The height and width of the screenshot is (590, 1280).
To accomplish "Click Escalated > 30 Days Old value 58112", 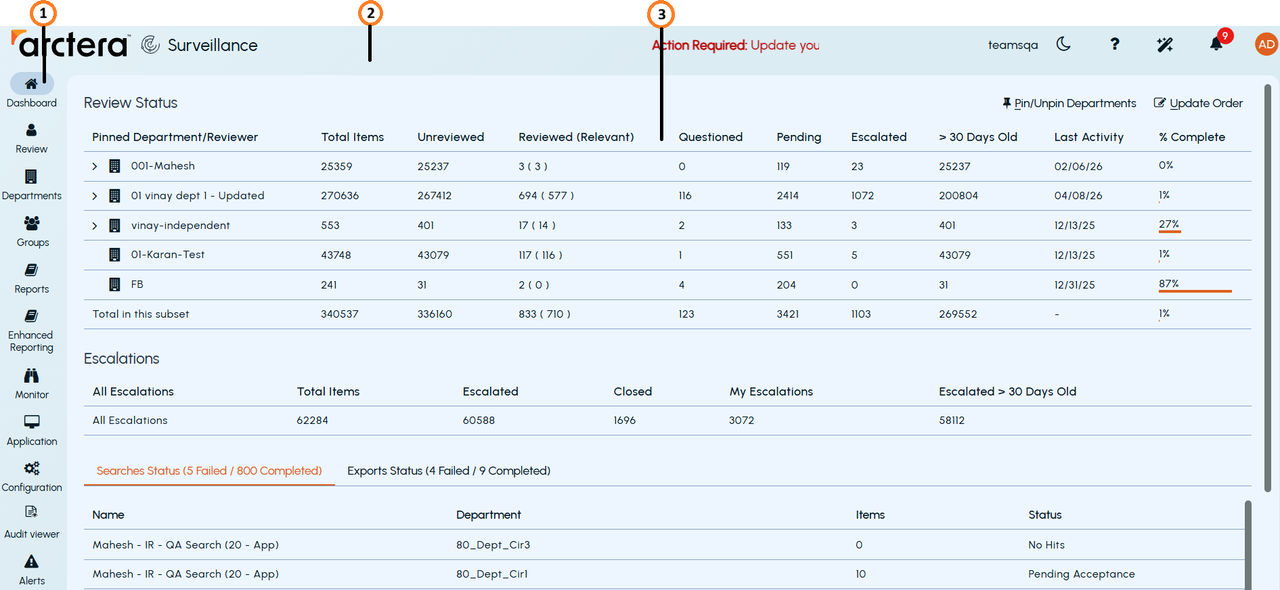I will (952, 420).
